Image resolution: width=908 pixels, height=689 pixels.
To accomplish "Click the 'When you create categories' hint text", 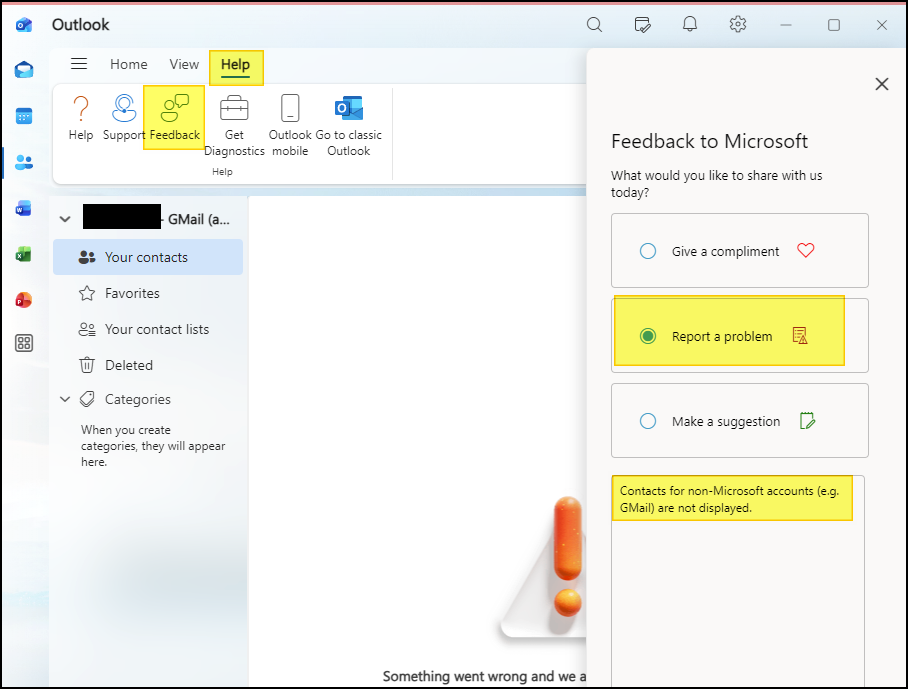I will point(153,446).
